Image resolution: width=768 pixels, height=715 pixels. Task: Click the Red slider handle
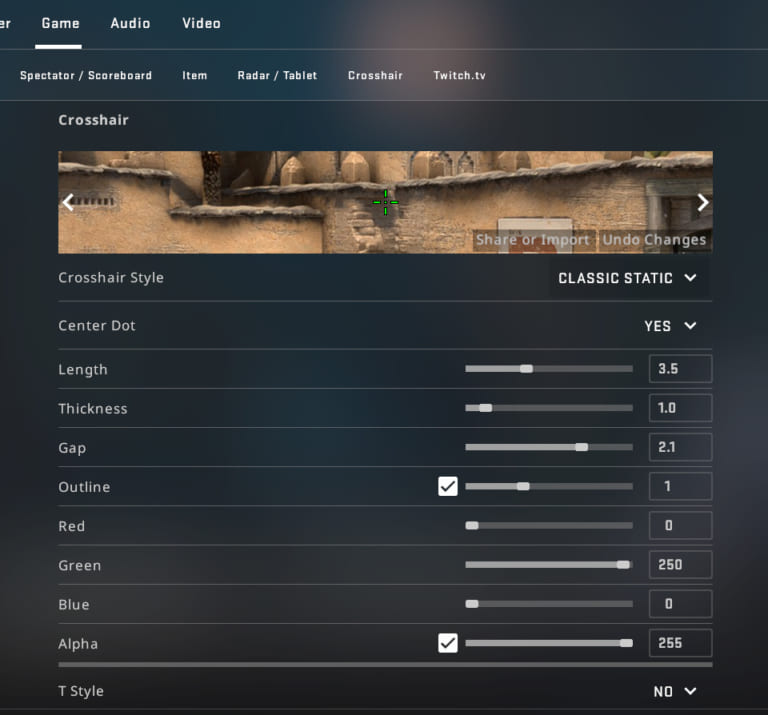pos(472,525)
